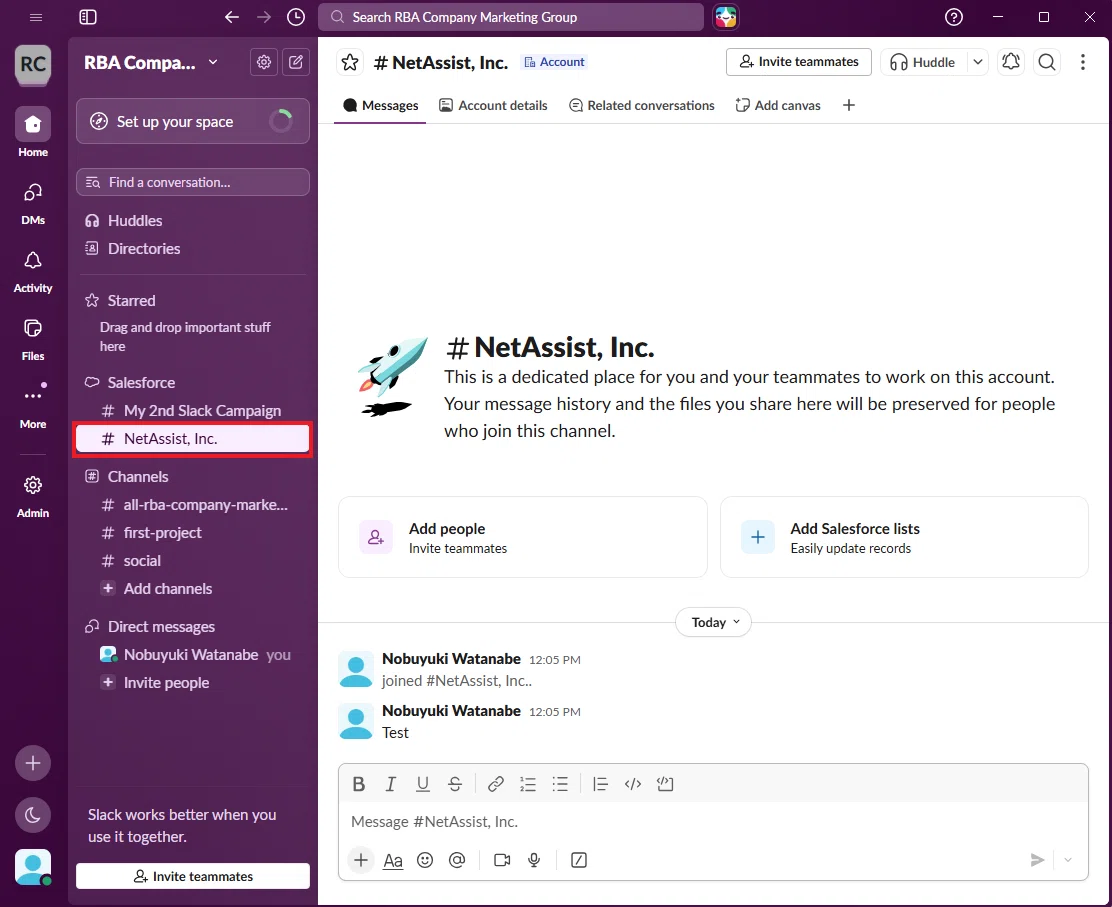Record a video clip

[502, 860]
